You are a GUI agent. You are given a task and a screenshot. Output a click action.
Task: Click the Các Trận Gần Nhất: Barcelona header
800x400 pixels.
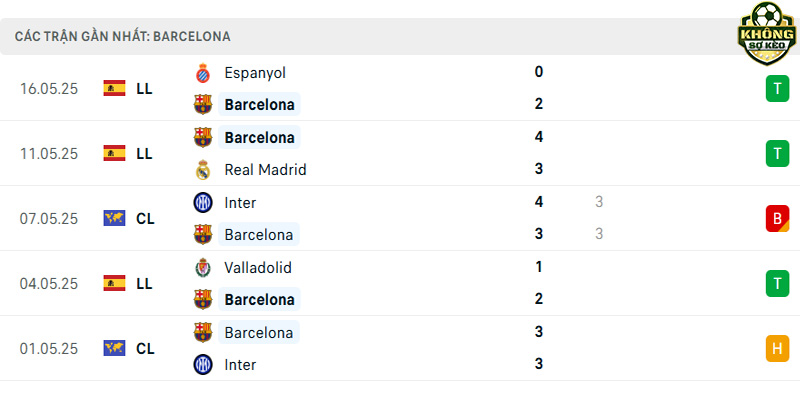(122, 37)
